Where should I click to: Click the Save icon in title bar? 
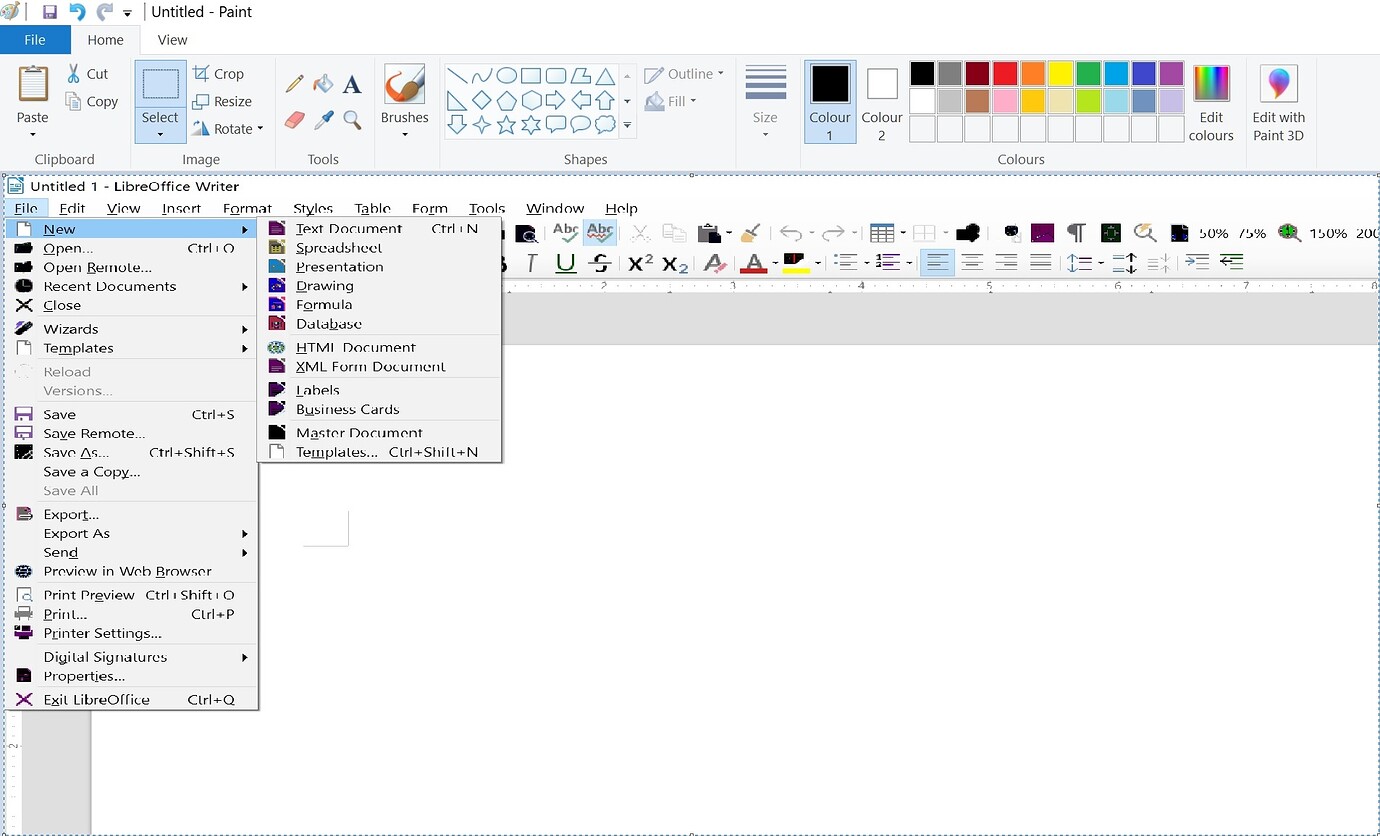50,13
